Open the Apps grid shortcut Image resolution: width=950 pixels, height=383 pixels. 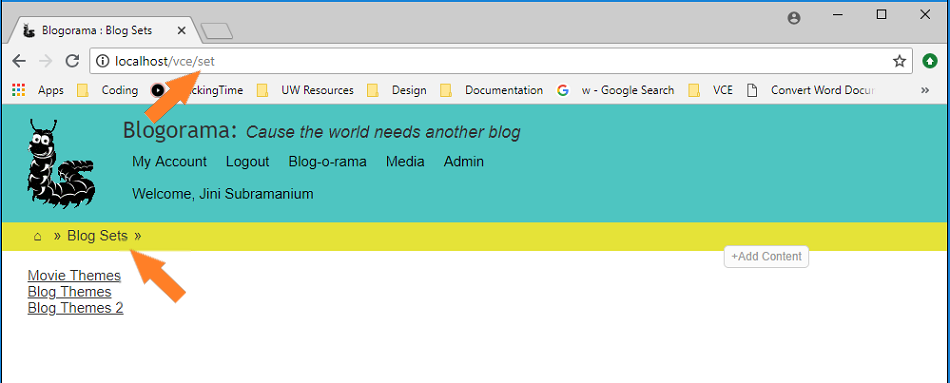[38, 90]
